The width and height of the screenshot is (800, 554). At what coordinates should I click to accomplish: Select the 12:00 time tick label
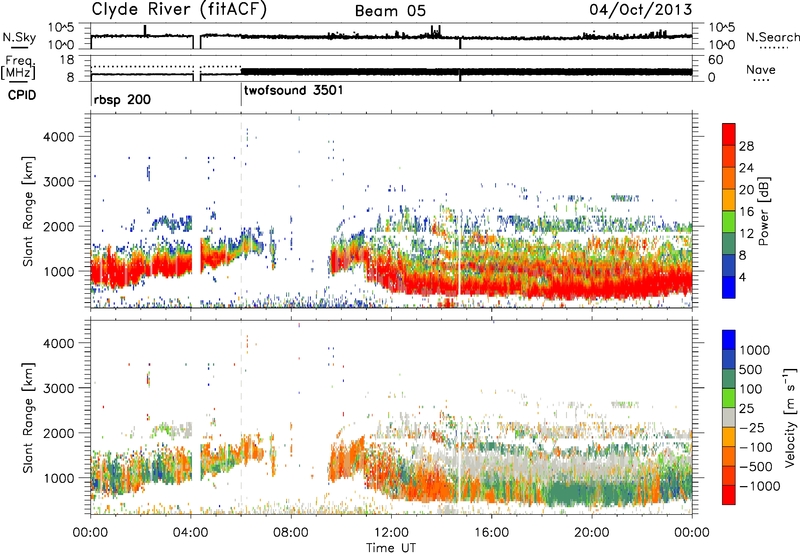(391, 533)
